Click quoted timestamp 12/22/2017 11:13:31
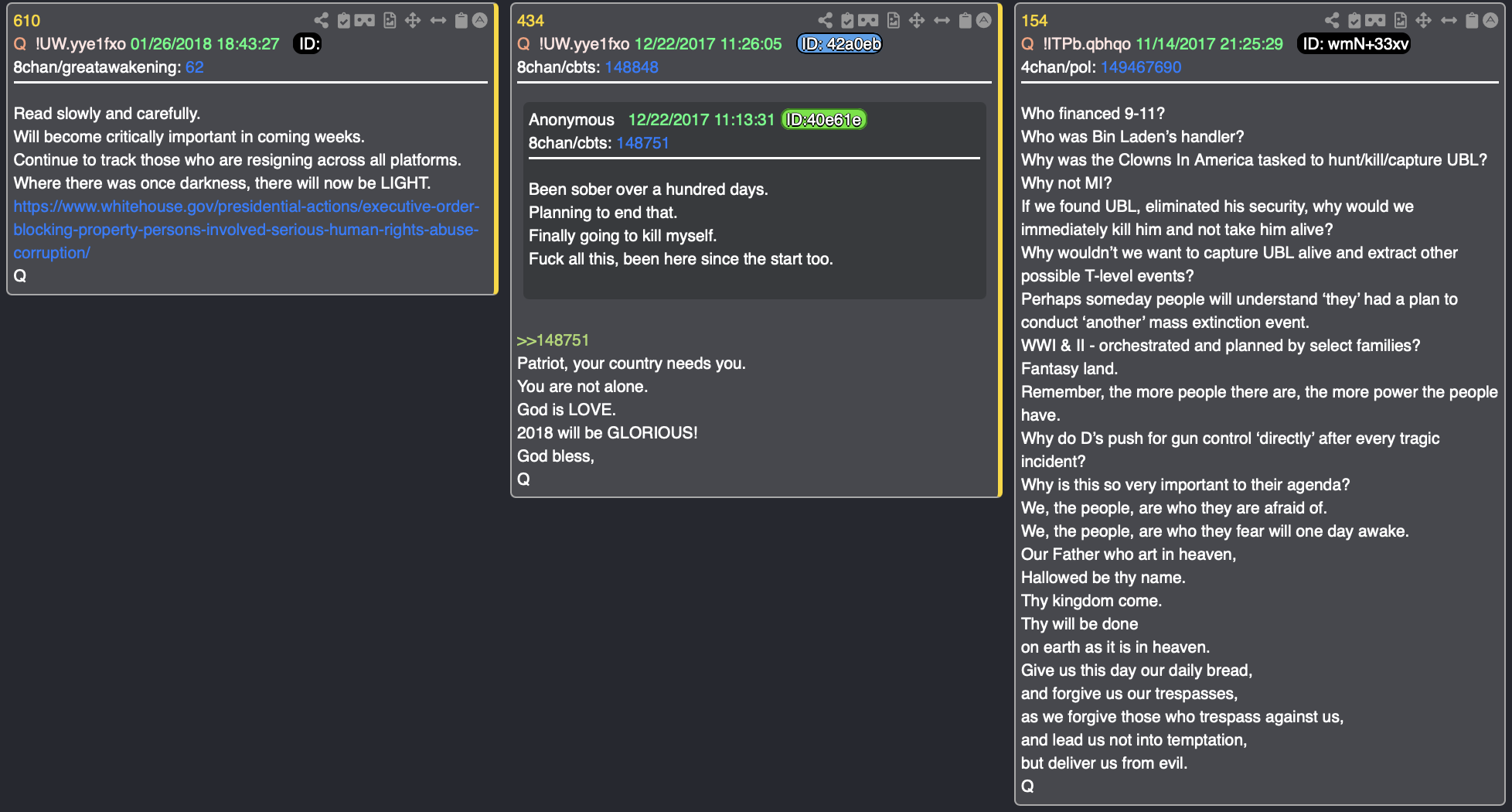The image size is (1512, 812). 701,120
